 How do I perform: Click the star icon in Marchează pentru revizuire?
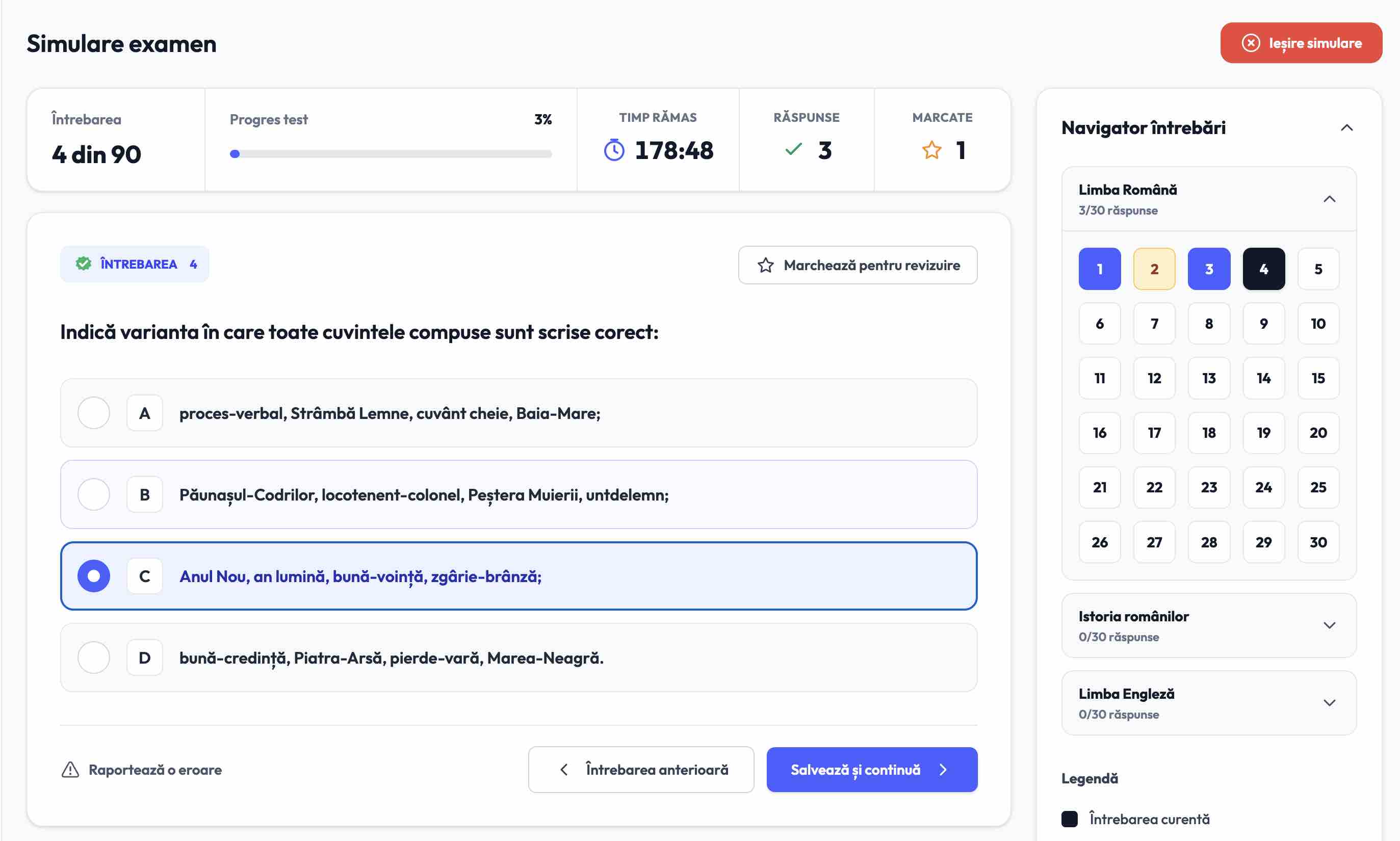pyautogui.click(x=765, y=265)
